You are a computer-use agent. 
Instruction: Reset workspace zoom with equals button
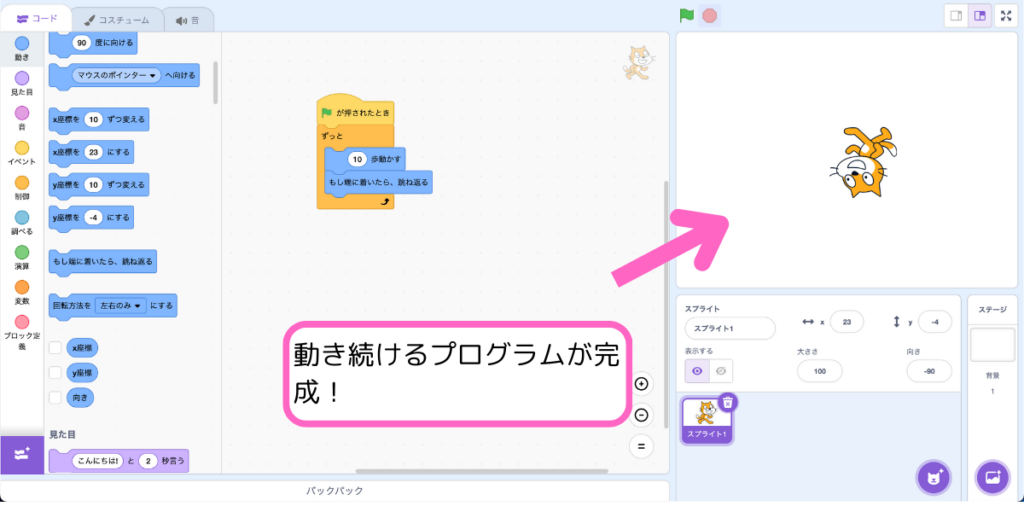(642, 446)
